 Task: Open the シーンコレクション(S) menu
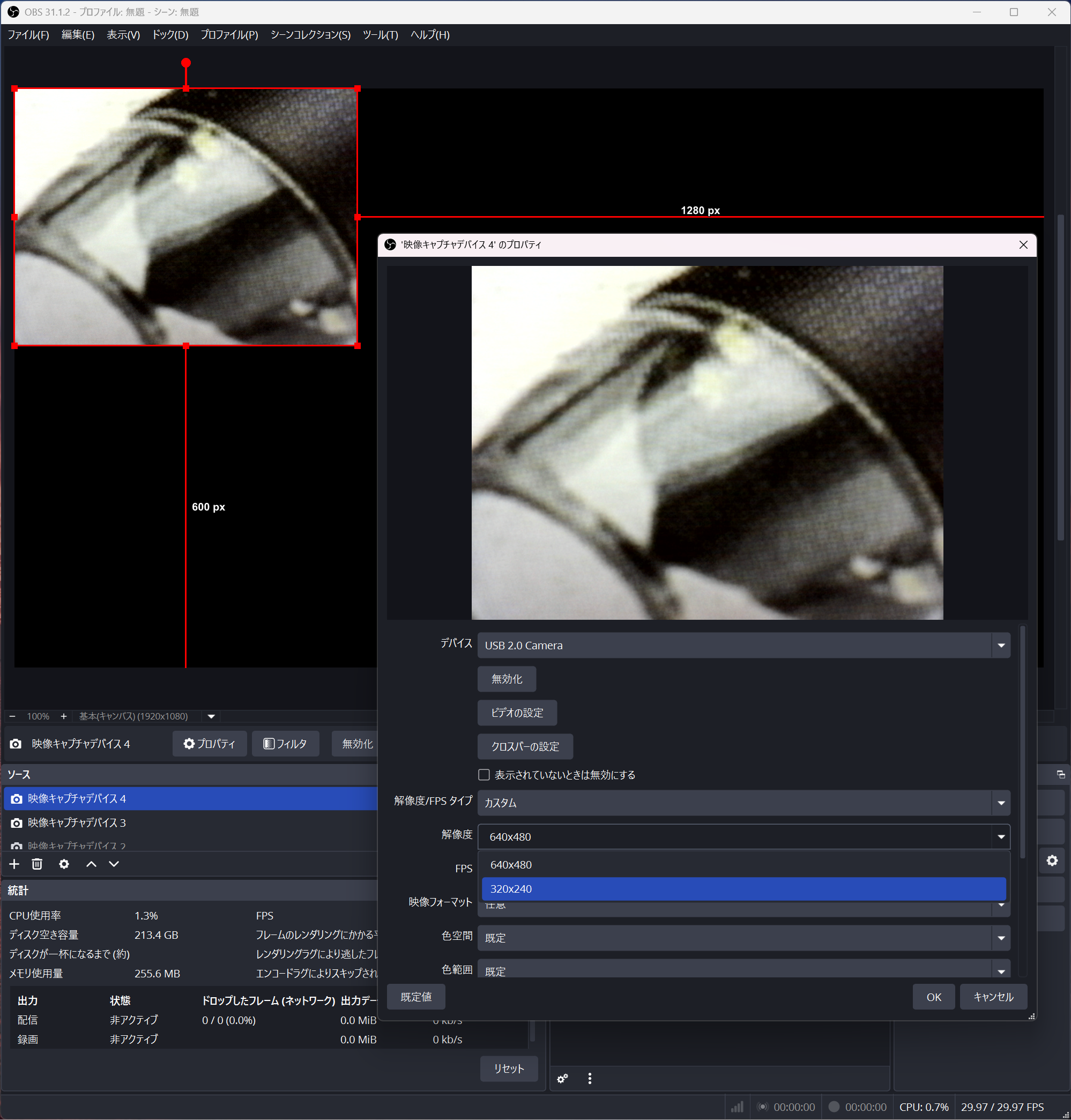point(310,35)
